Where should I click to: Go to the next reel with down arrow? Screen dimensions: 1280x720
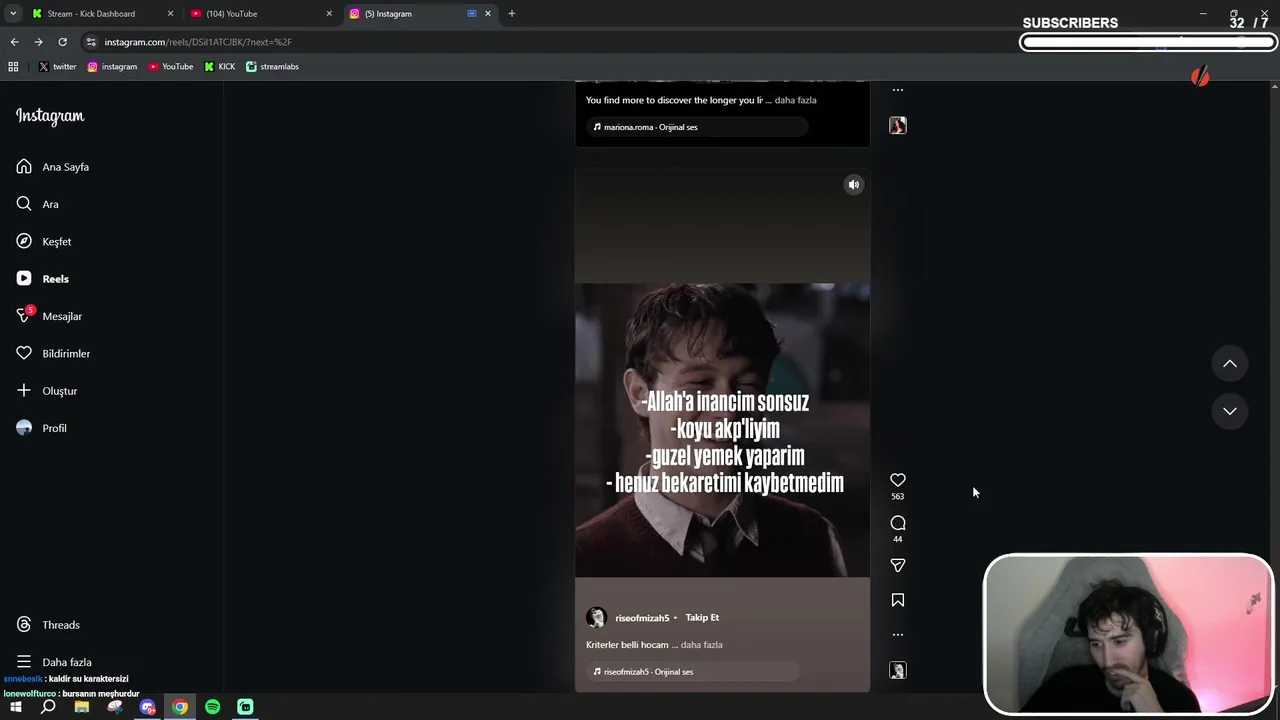1230,411
